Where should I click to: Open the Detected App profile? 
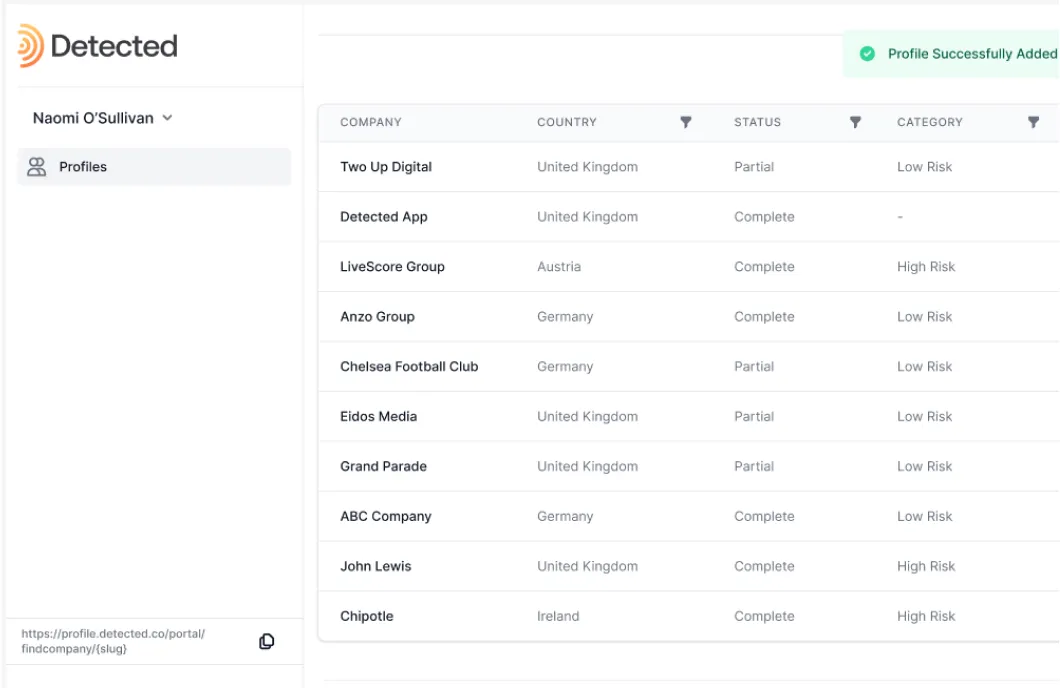(383, 217)
